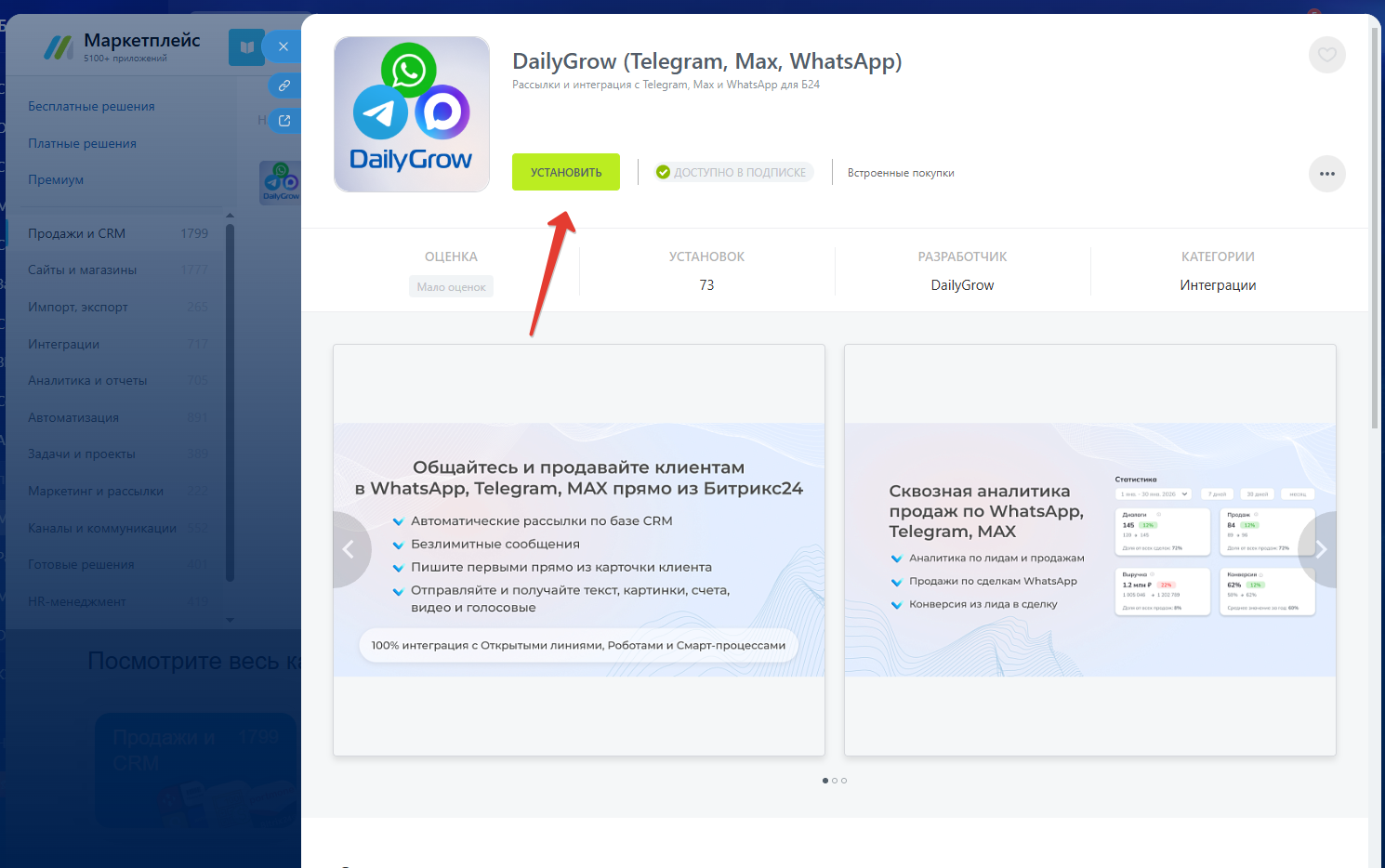Show previous screenshot with left arrow
Viewport: 1385px width, 868px height.
click(350, 549)
